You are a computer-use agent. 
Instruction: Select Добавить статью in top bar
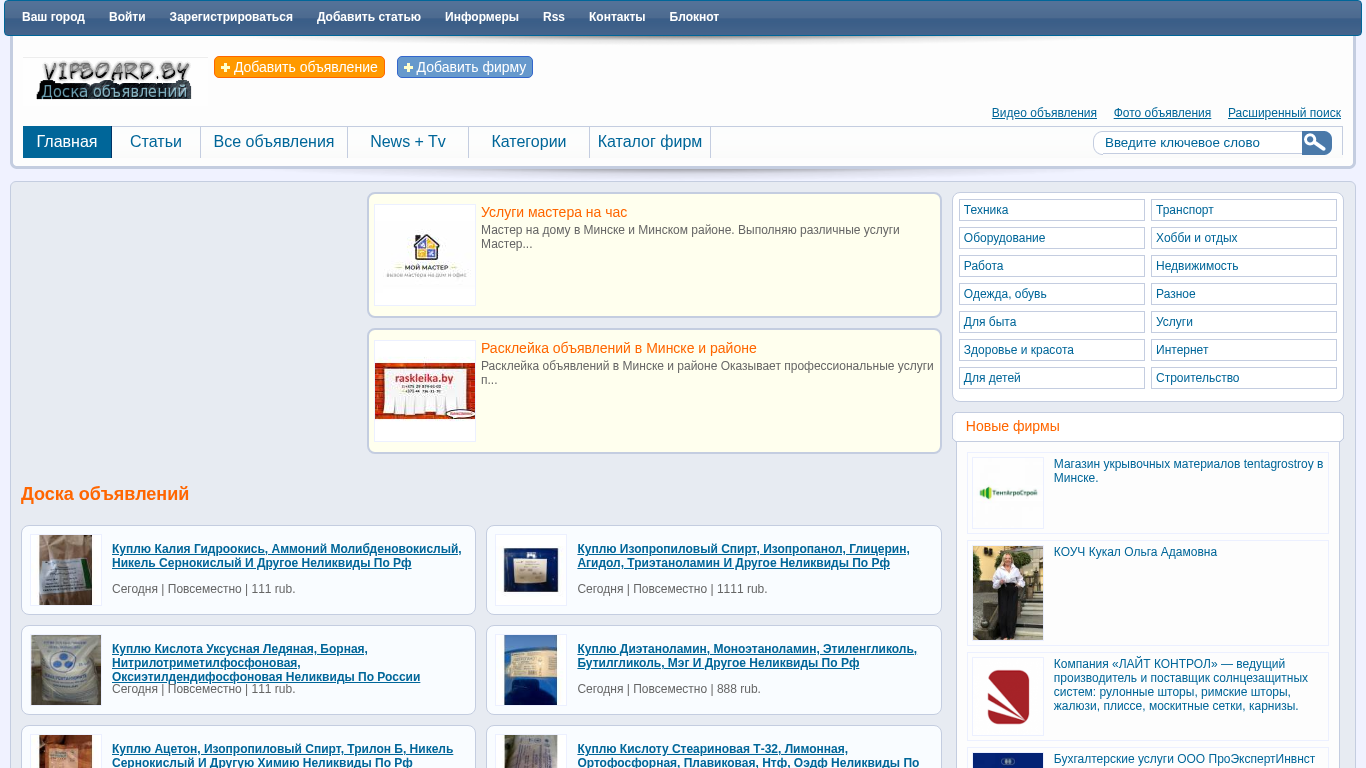pyautogui.click(x=369, y=17)
